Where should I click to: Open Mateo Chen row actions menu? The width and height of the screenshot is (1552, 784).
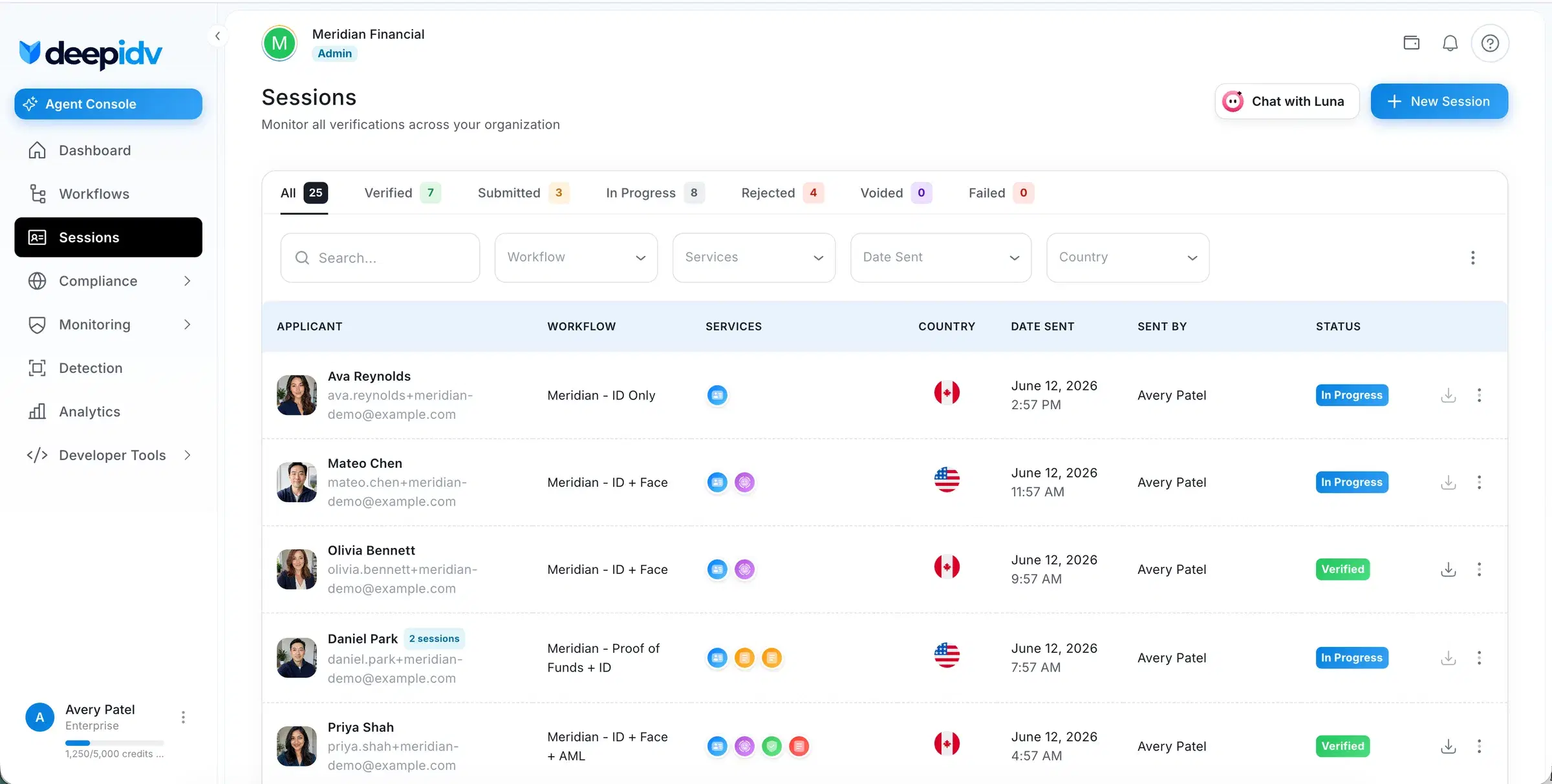coord(1479,482)
